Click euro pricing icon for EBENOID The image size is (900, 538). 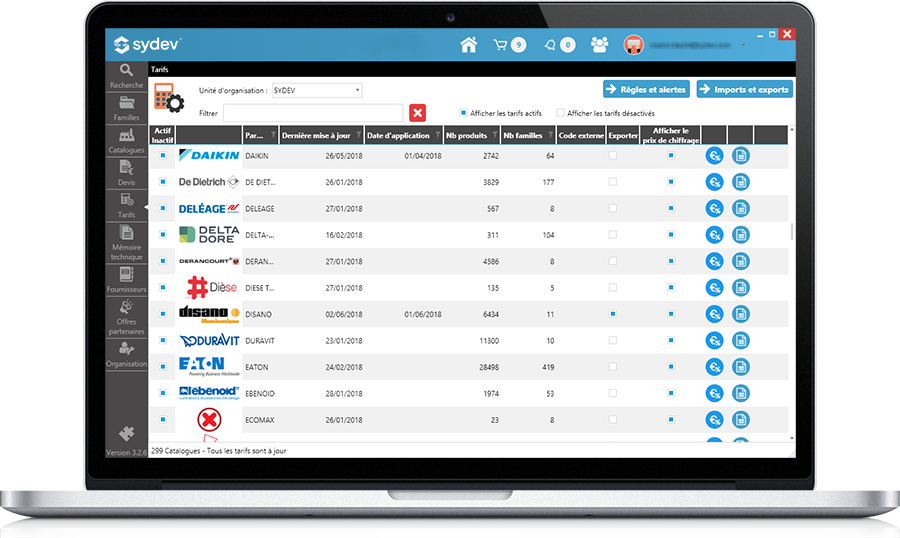point(715,393)
